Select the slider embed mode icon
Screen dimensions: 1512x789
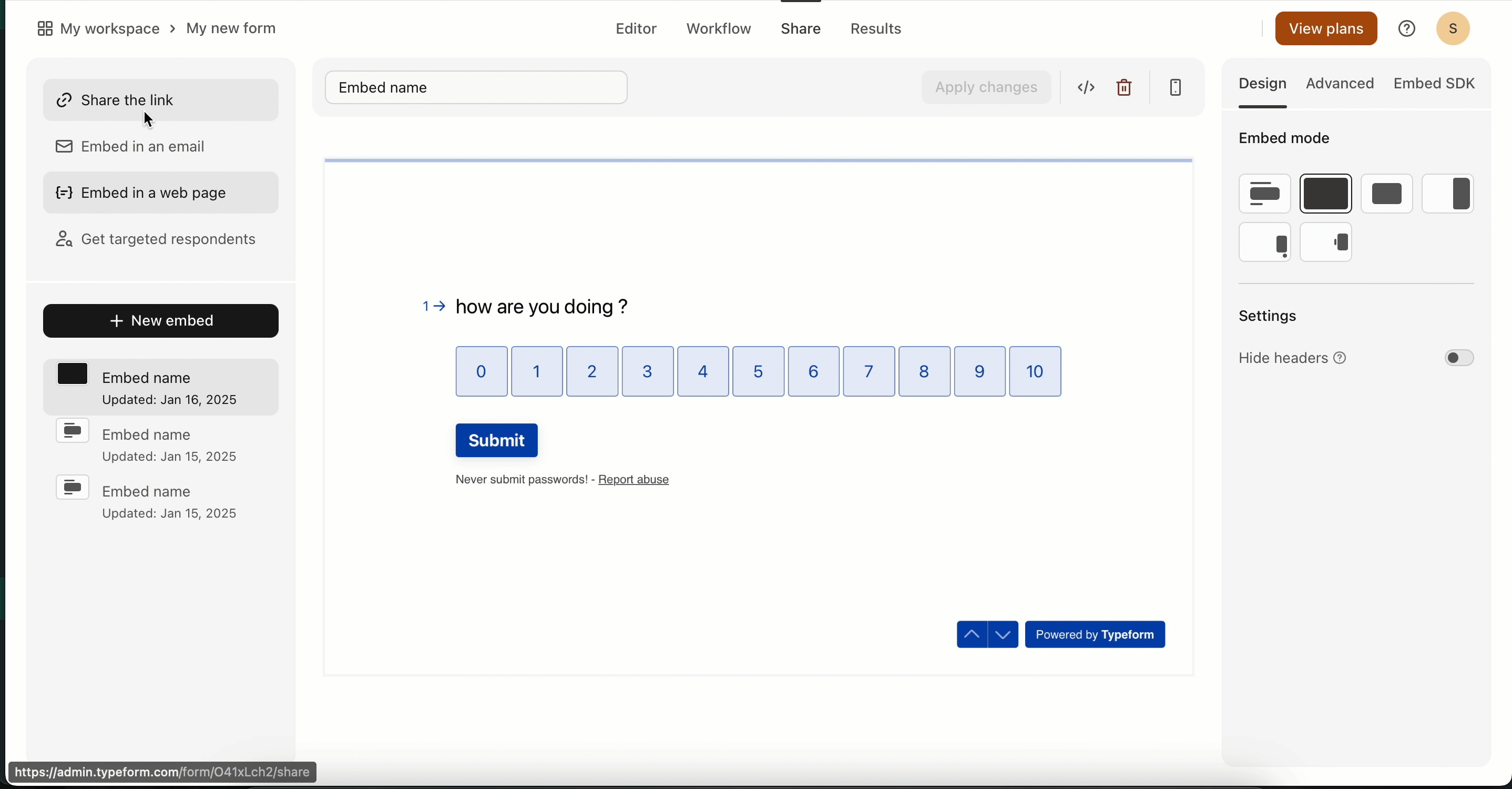(x=1448, y=194)
